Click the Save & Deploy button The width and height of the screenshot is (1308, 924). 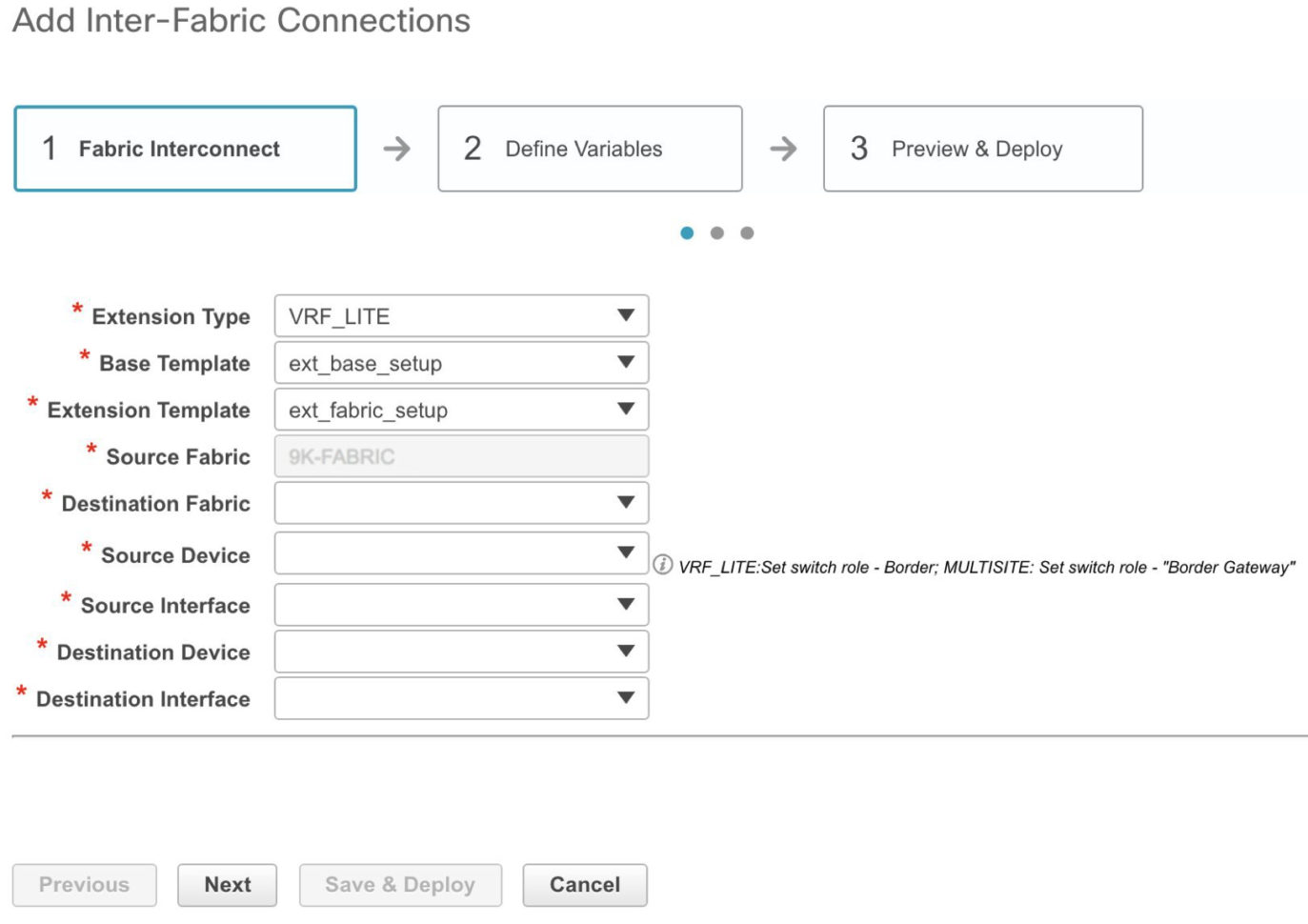[400, 884]
